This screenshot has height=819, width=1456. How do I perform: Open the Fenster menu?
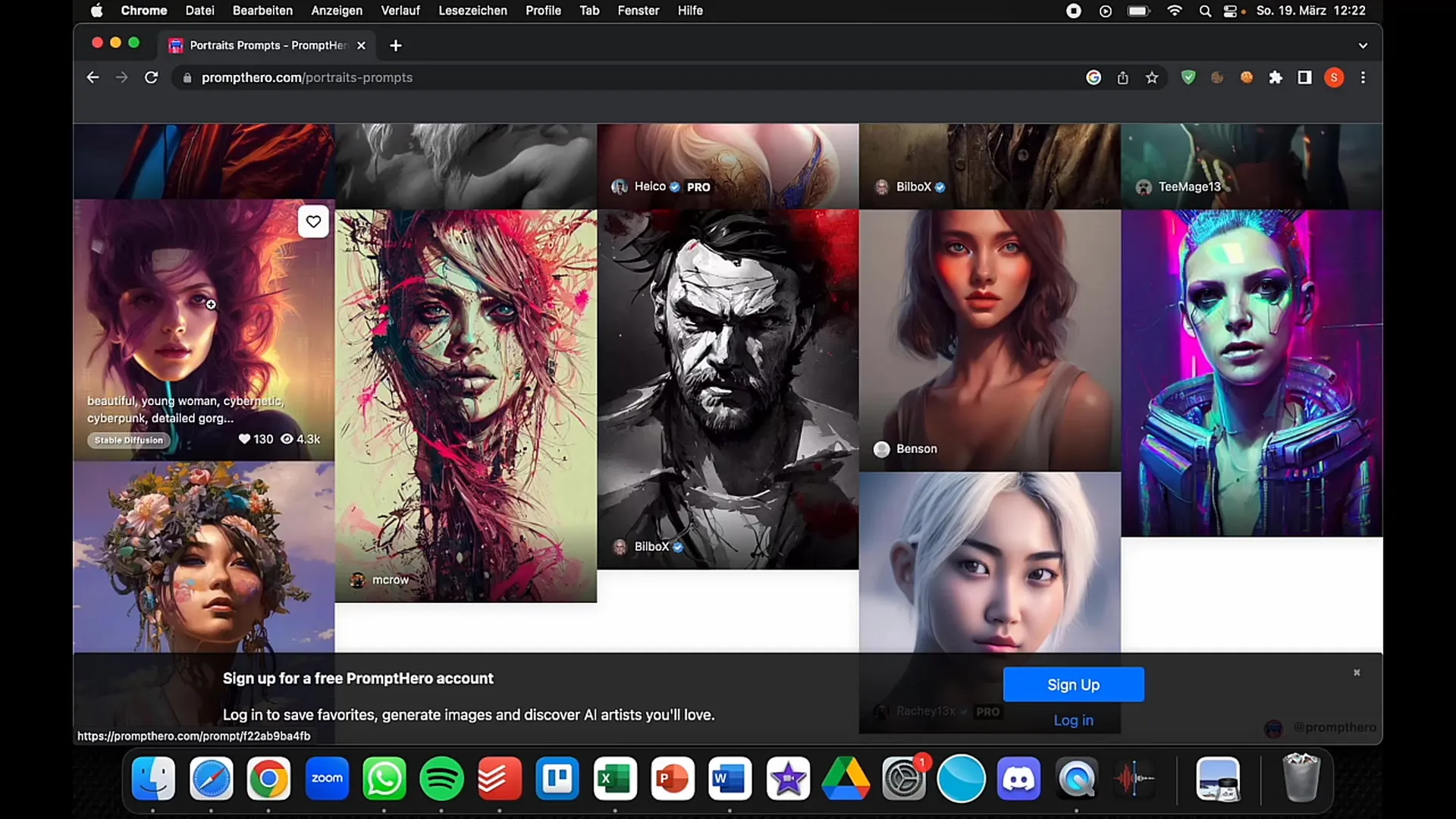pyautogui.click(x=638, y=11)
